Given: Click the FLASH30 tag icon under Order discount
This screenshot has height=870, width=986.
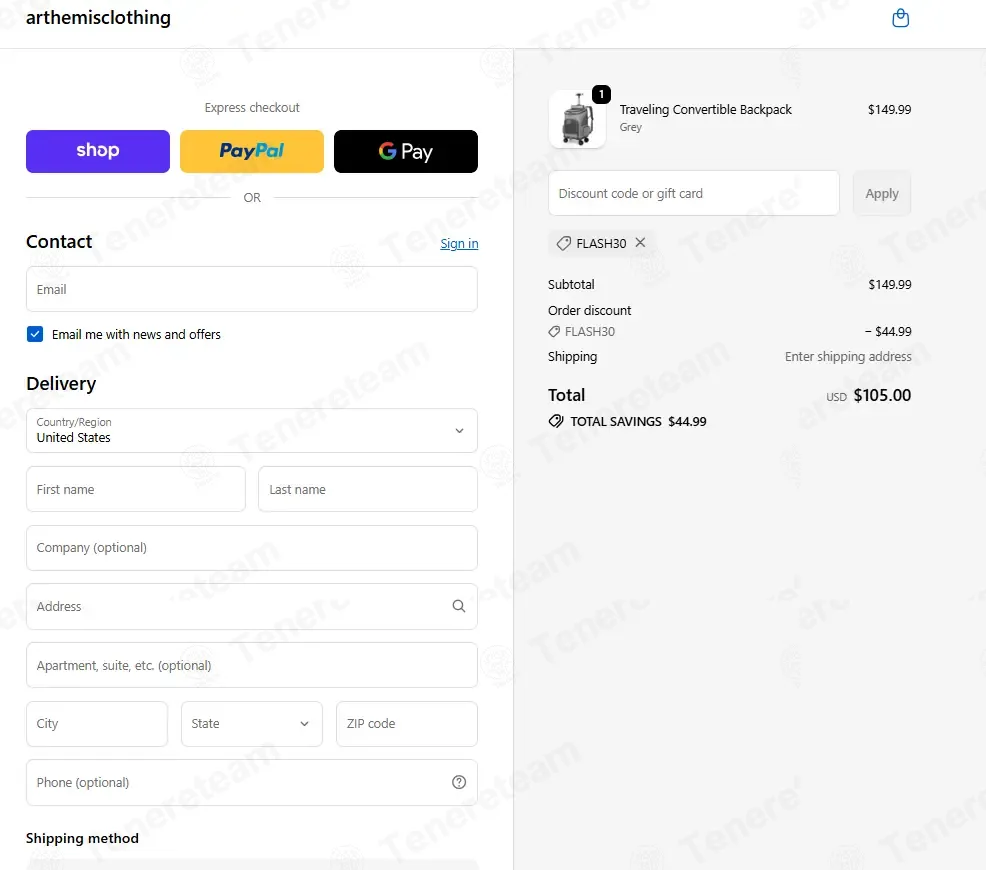Looking at the screenshot, I should point(554,331).
